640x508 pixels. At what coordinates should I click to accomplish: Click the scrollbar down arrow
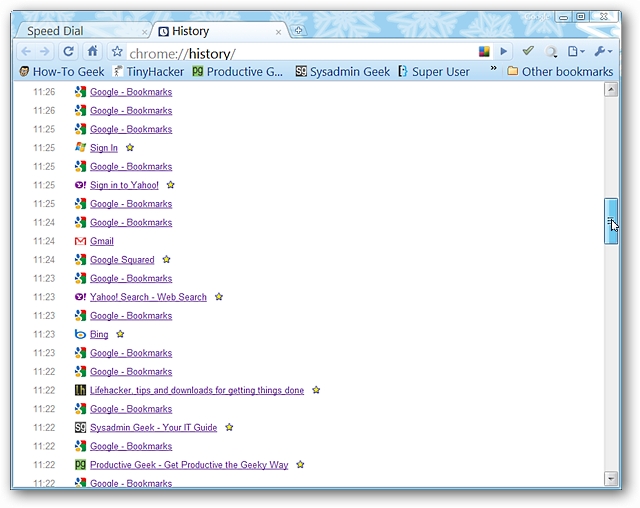coord(611,478)
